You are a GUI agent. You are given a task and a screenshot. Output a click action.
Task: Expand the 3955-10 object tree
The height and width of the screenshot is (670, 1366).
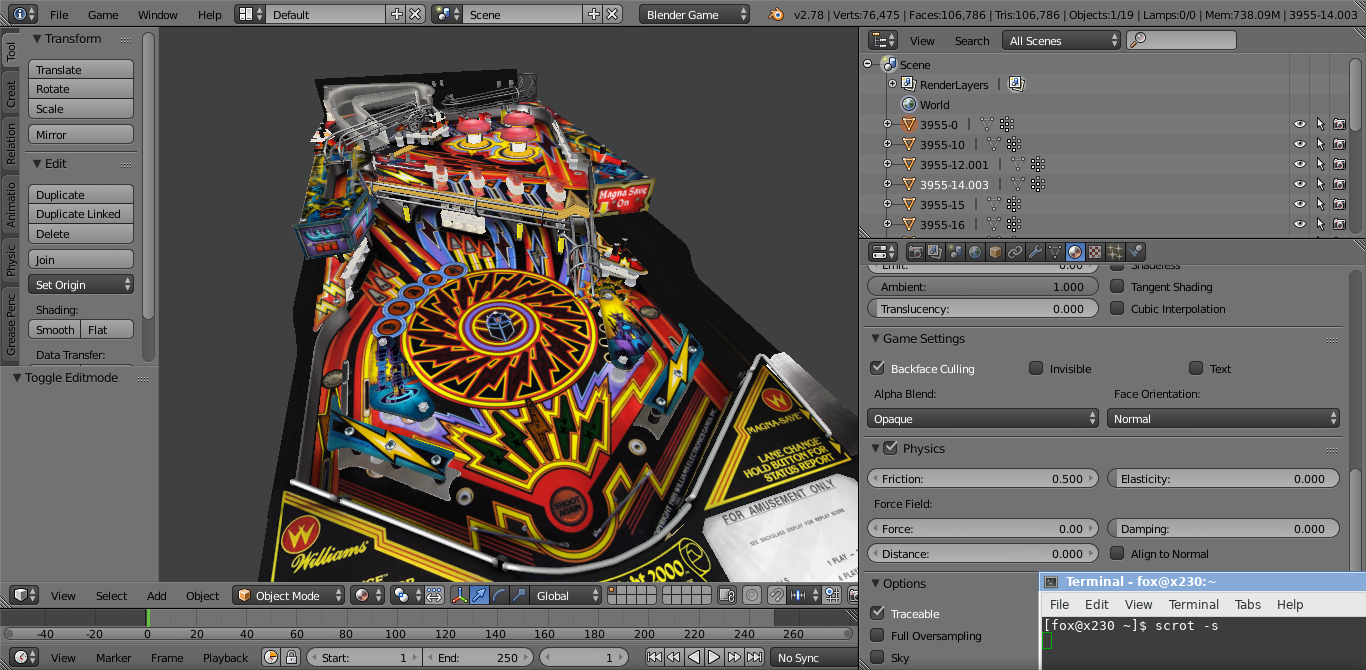[887, 145]
